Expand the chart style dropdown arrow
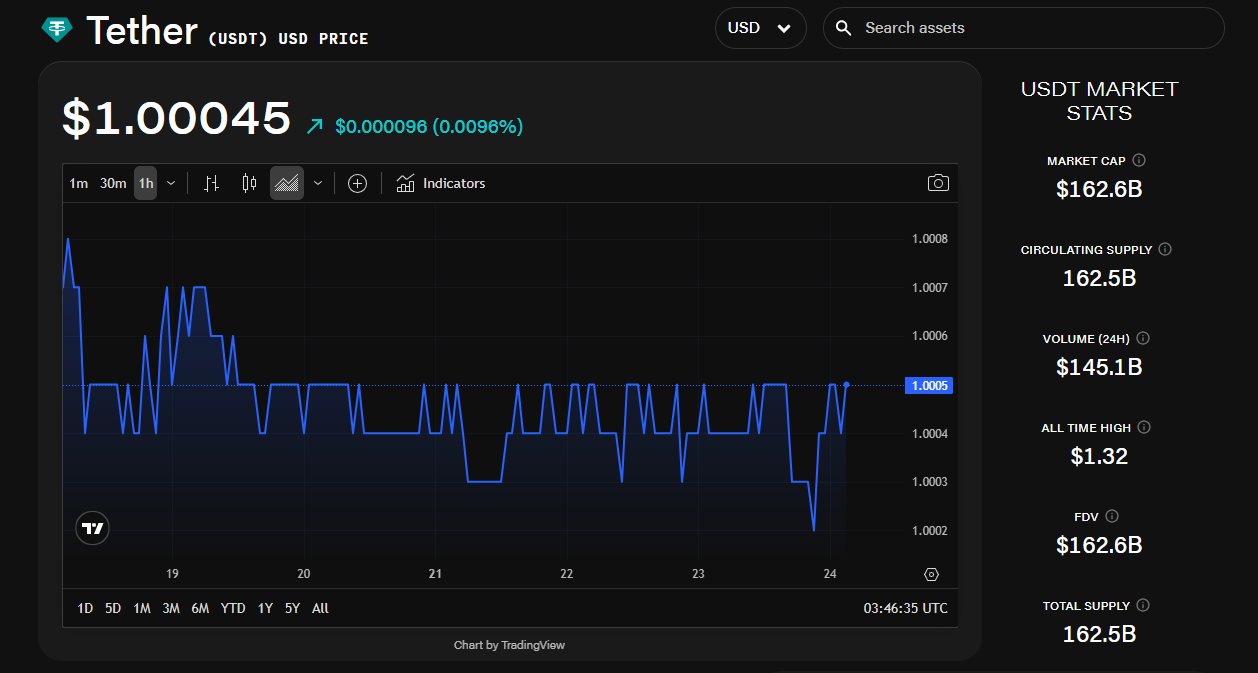Screen dimensions: 1258x673 [318, 183]
